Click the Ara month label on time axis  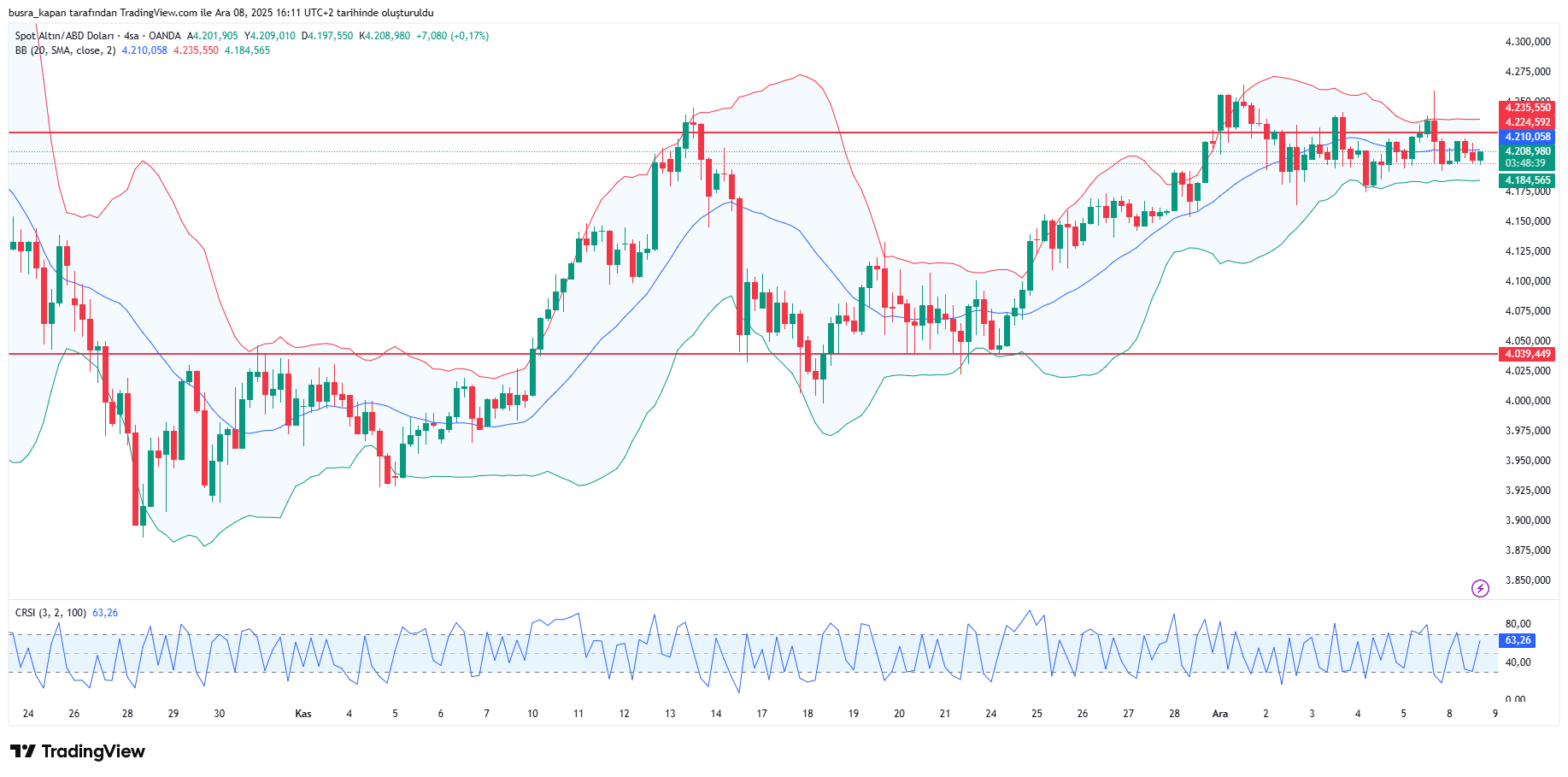(1219, 714)
